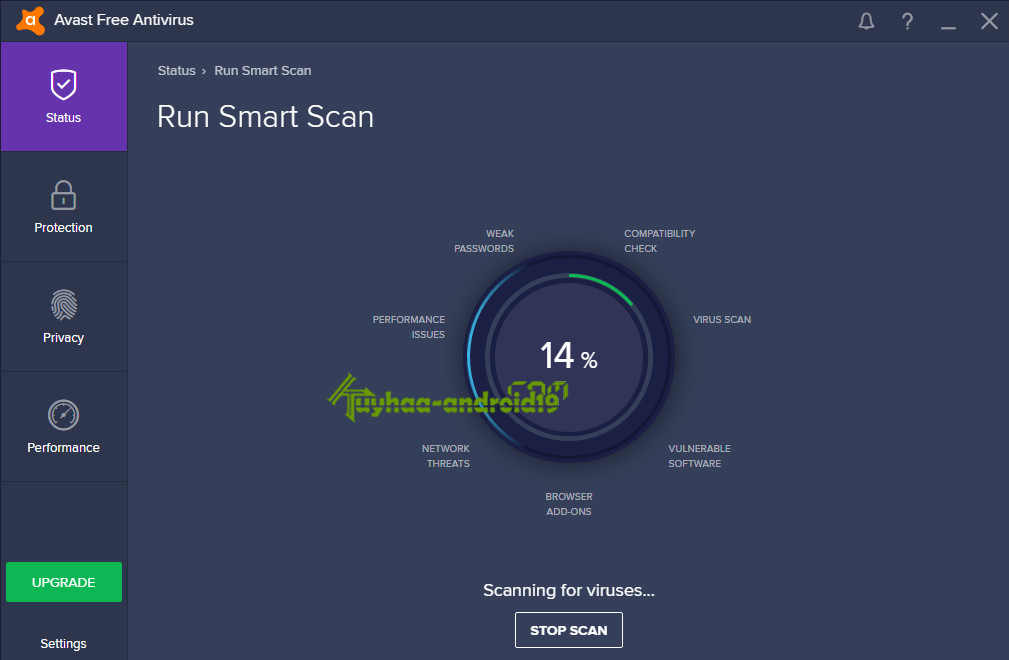Open the Privacy section
1009x660 pixels.
pos(64,316)
